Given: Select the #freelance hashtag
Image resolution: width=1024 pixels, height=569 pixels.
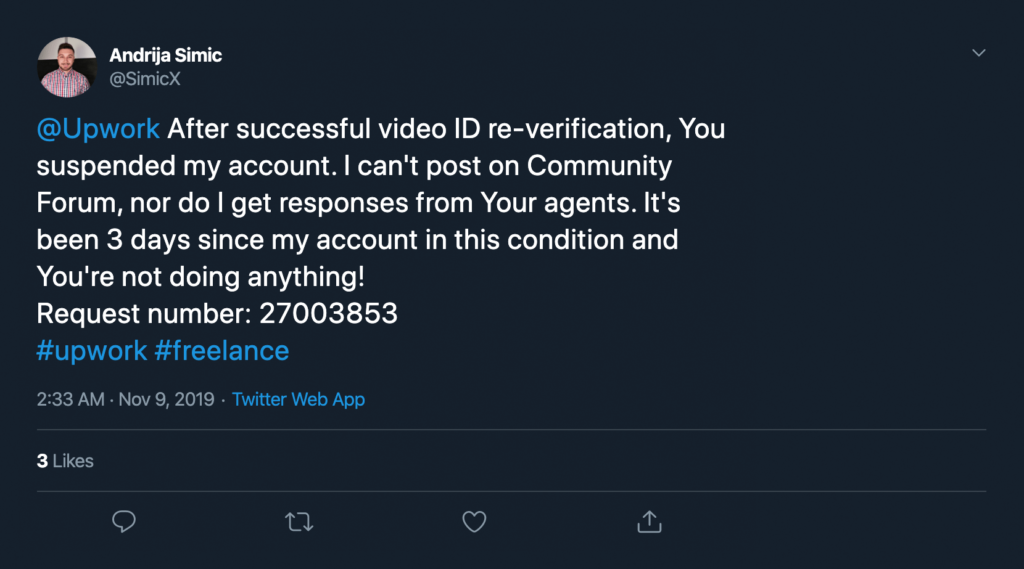Looking at the screenshot, I should pyautogui.click(x=221, y=351).
